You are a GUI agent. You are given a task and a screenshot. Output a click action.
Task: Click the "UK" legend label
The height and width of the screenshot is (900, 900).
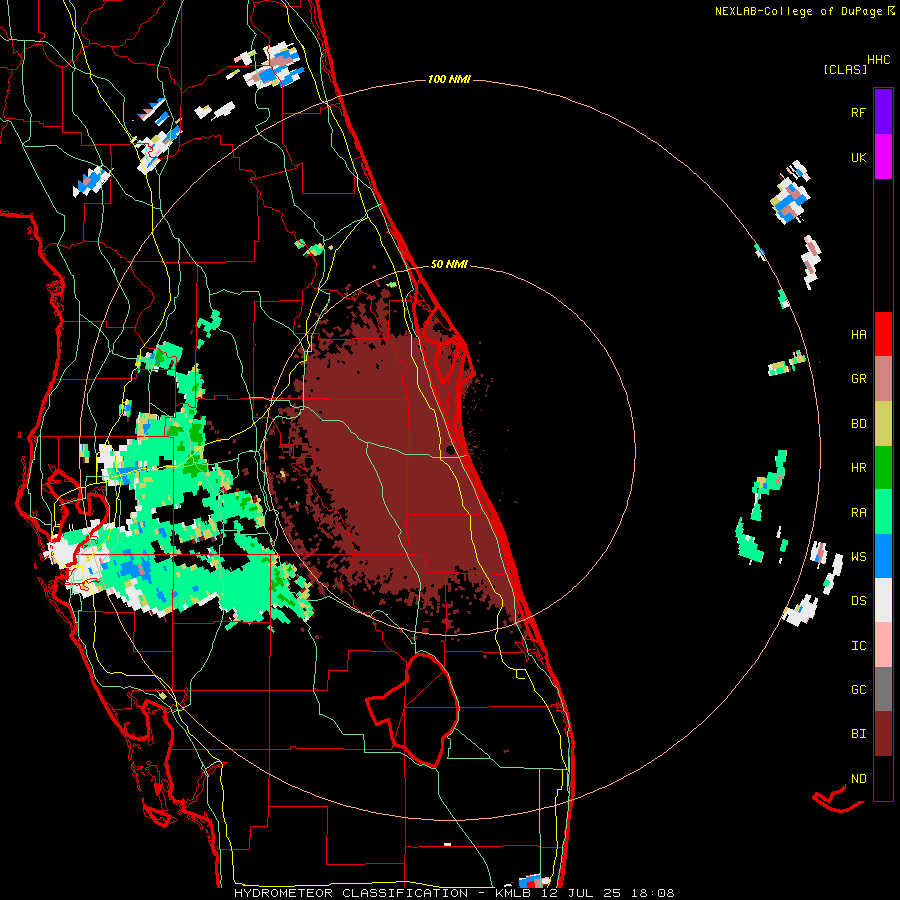[x=858, y=157]
